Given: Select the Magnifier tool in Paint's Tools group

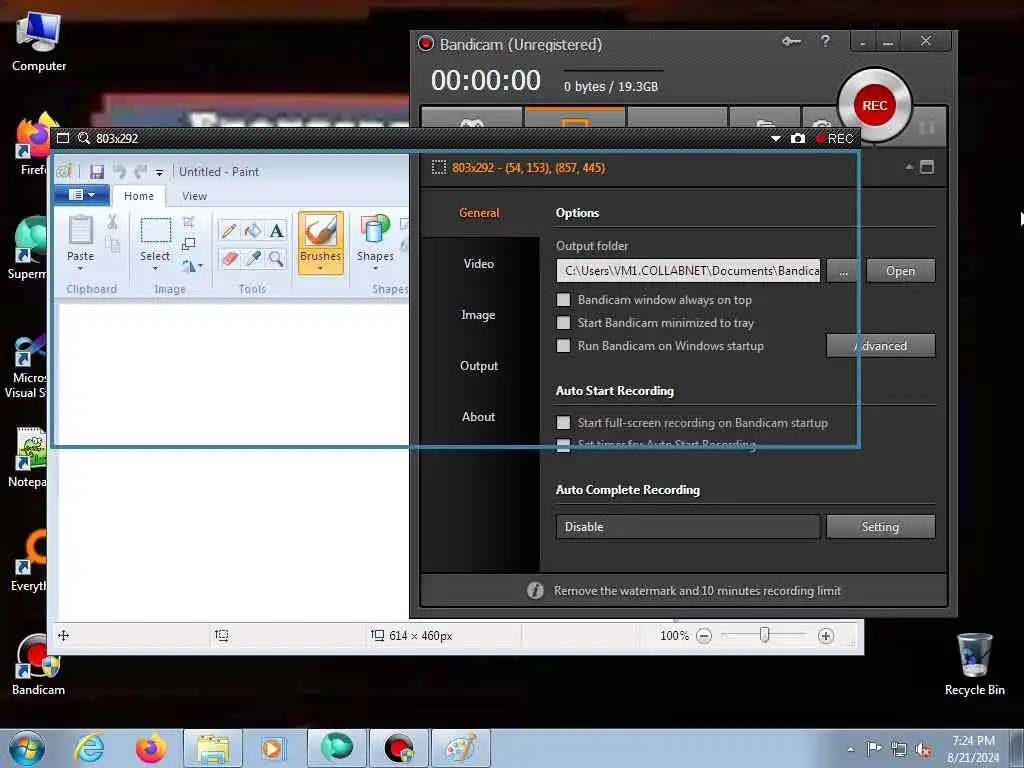Looking at the screenshot, I should pos(276,259).
